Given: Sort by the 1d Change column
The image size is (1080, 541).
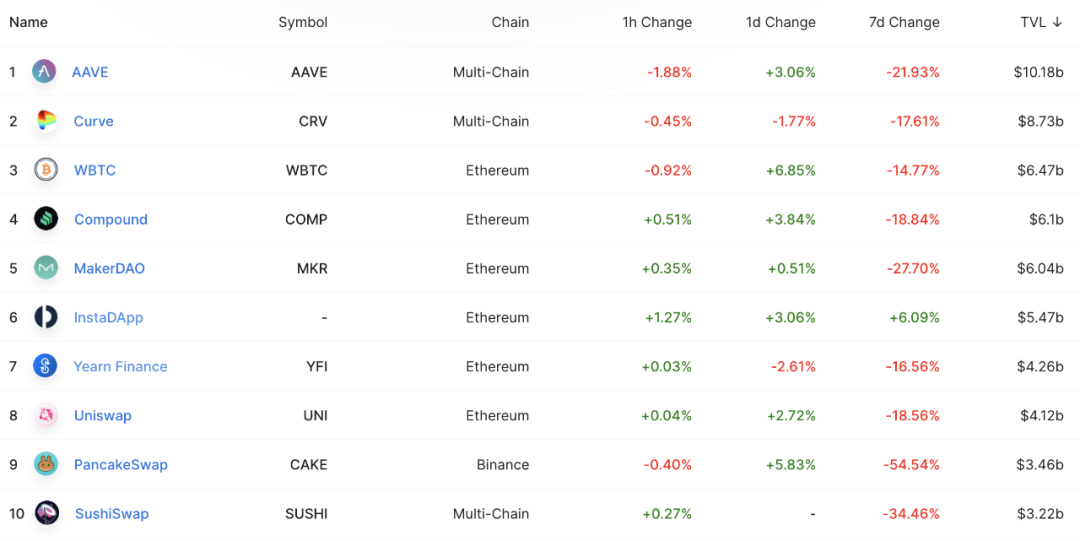Looking at the screenshot, I should click(780, 22).
